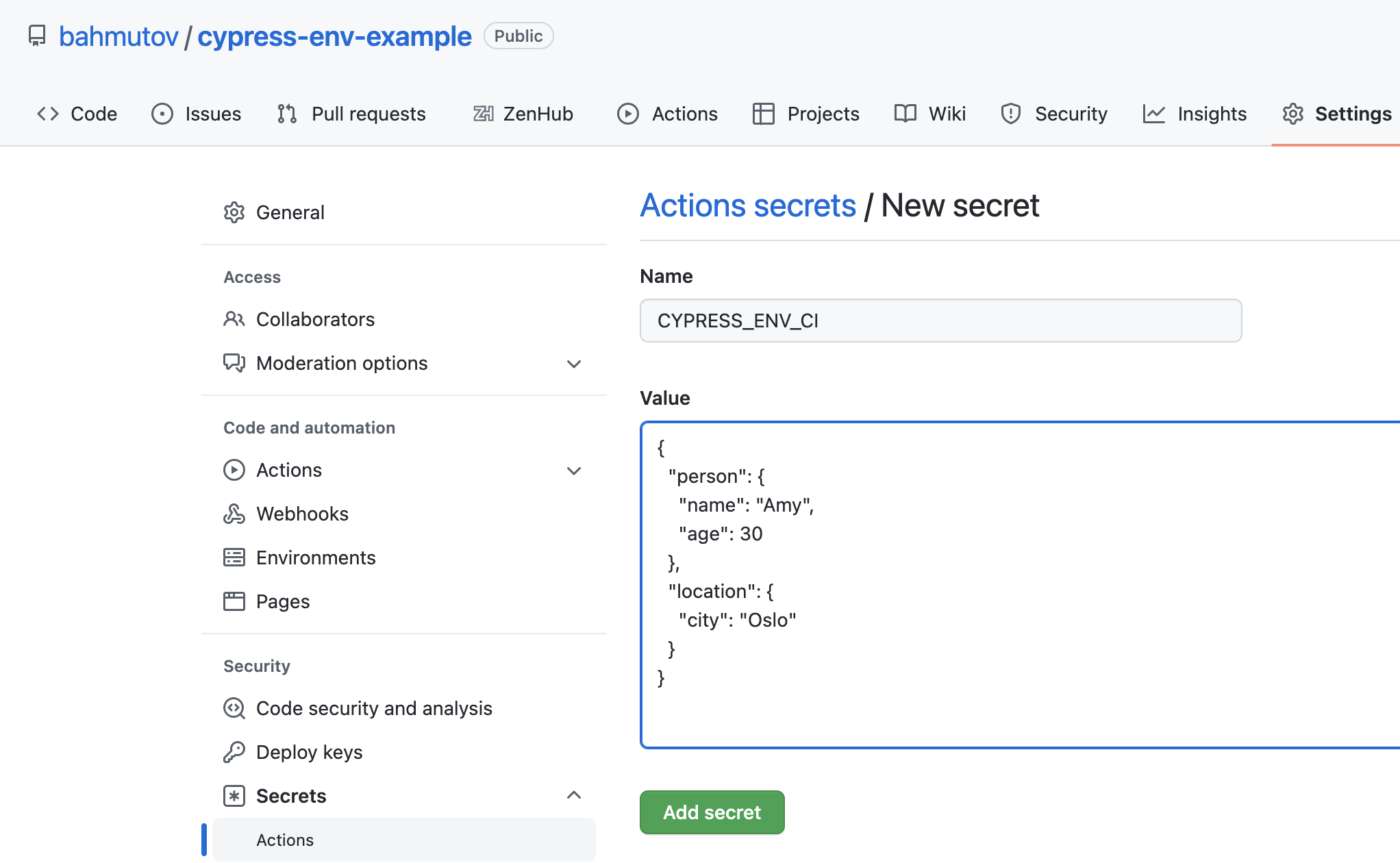Click the Webhooks hook icon

click(x=234, y=513)
